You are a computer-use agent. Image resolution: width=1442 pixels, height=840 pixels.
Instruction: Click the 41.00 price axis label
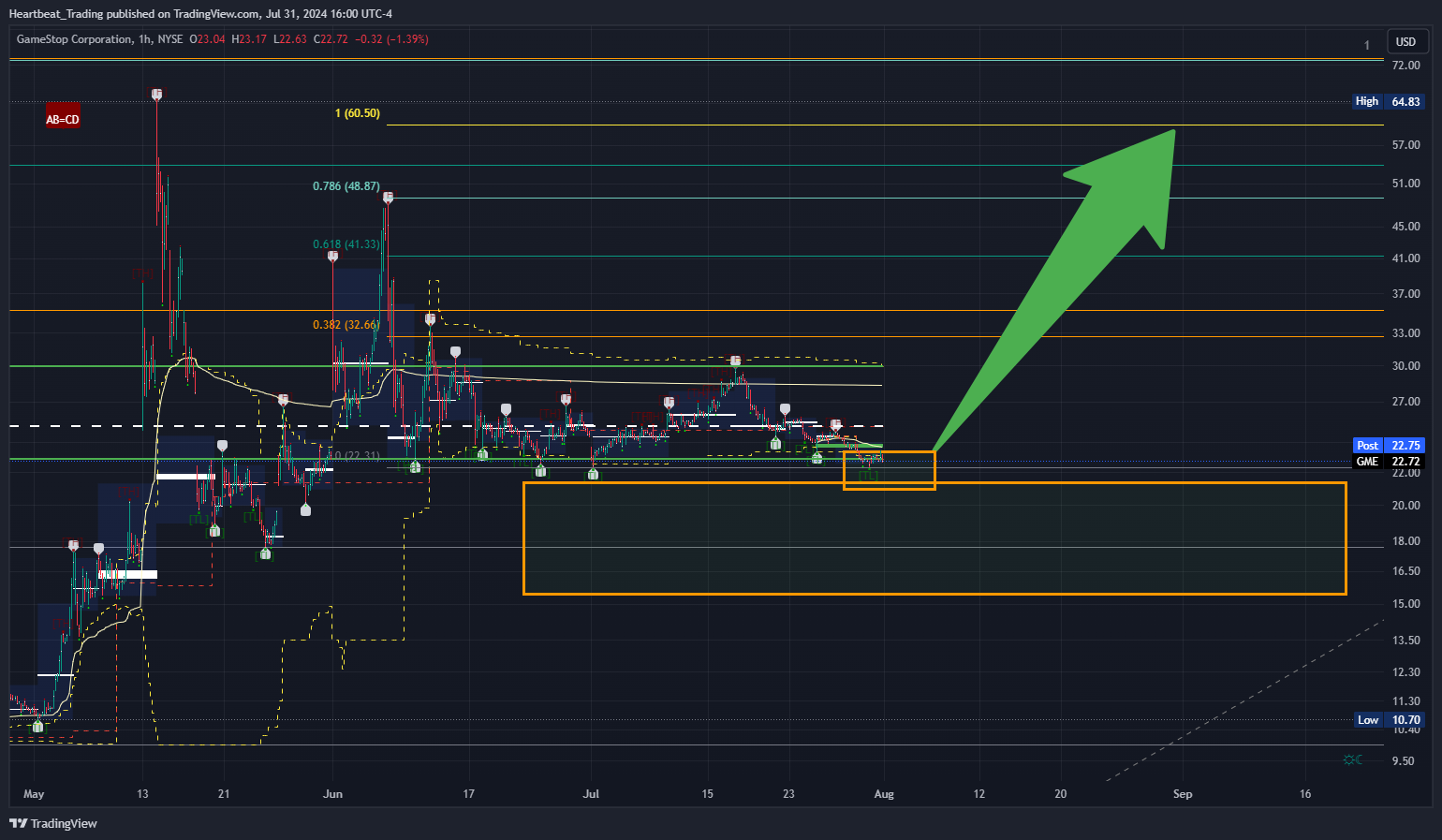[x=1405, y=258]
